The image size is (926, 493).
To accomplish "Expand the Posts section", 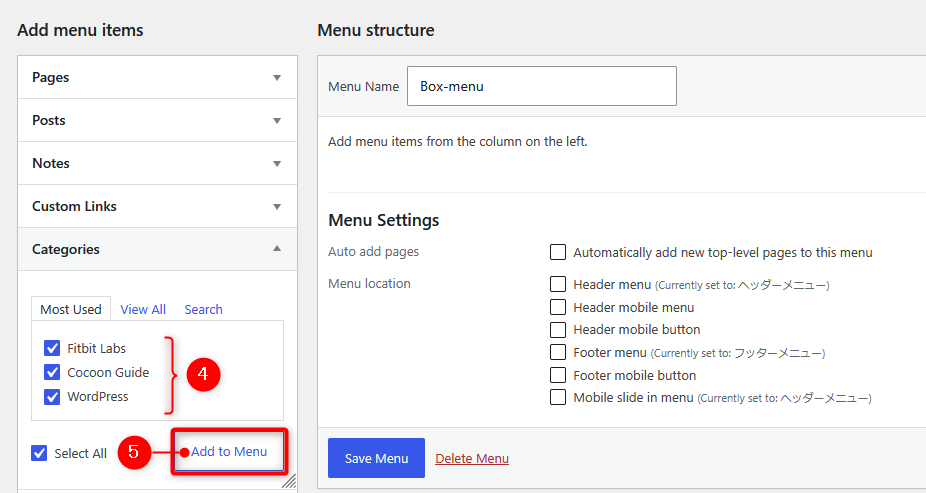I will 157,120.
